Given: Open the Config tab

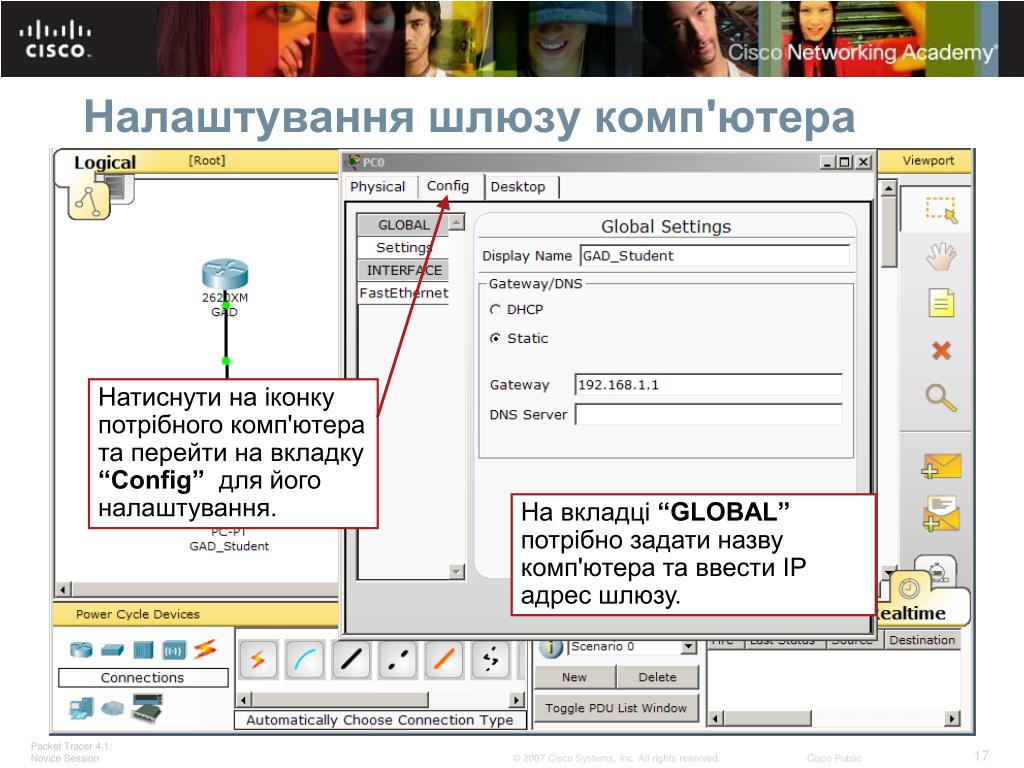Looking at the screenshot, I should [x=448, y=186].
